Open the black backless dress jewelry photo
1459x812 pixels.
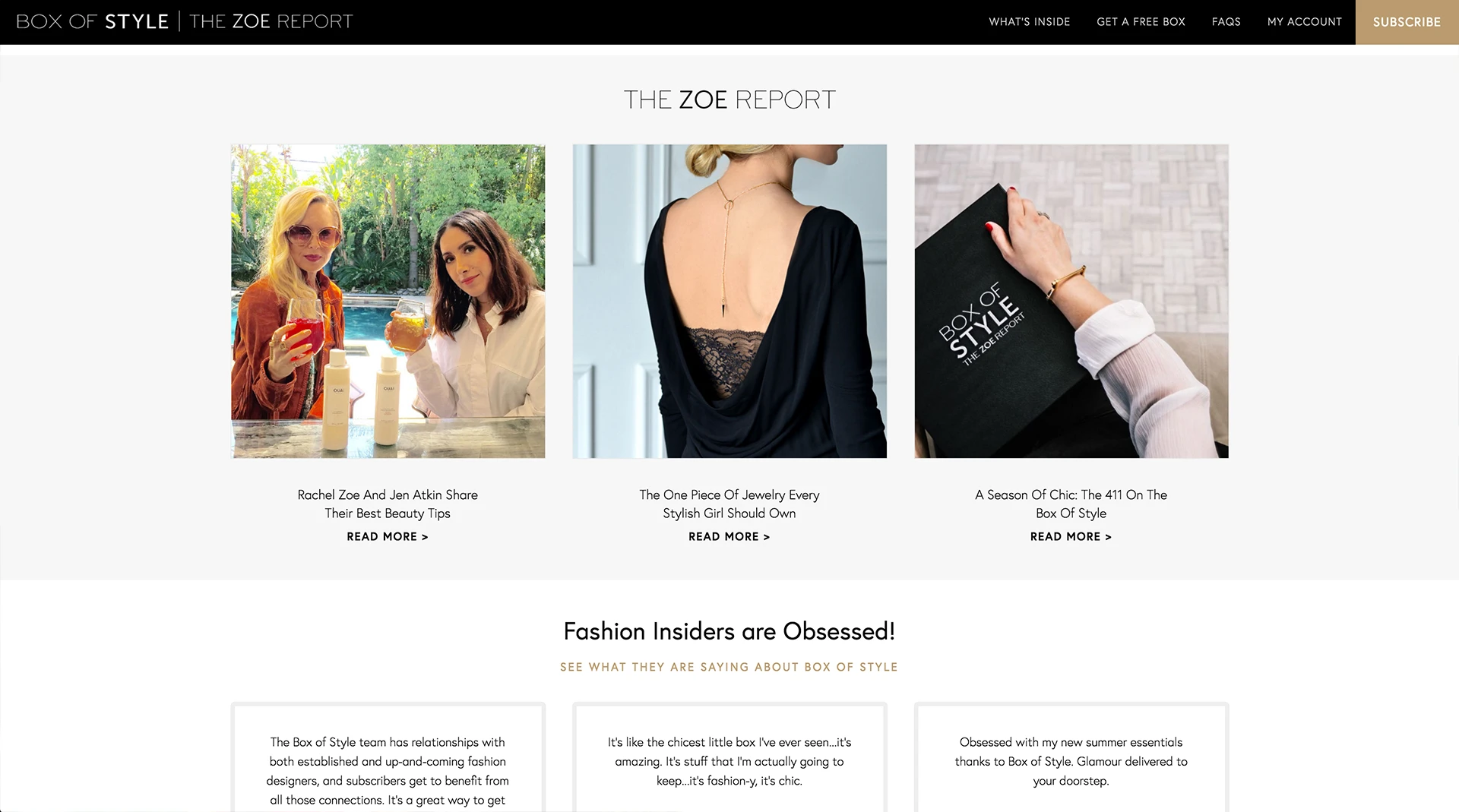(729, 301)
